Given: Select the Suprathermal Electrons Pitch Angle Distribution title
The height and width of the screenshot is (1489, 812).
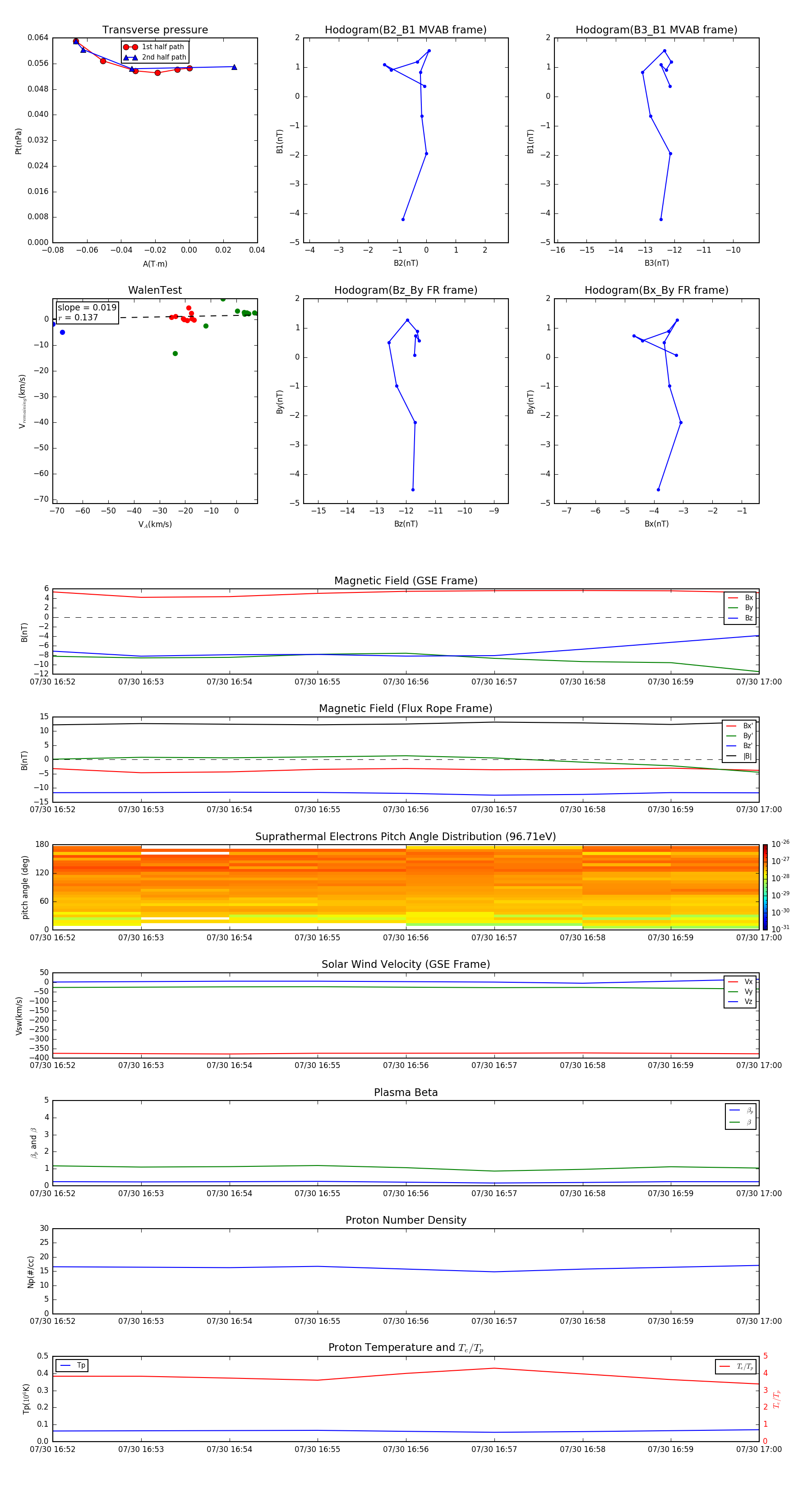Looking at the screenshot, I should 406,837.
